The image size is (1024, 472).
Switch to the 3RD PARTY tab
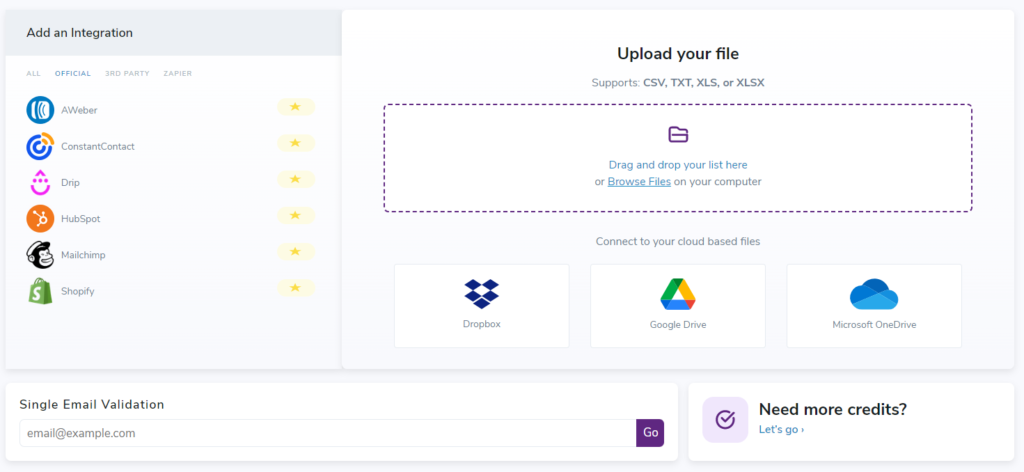point(127,74)
